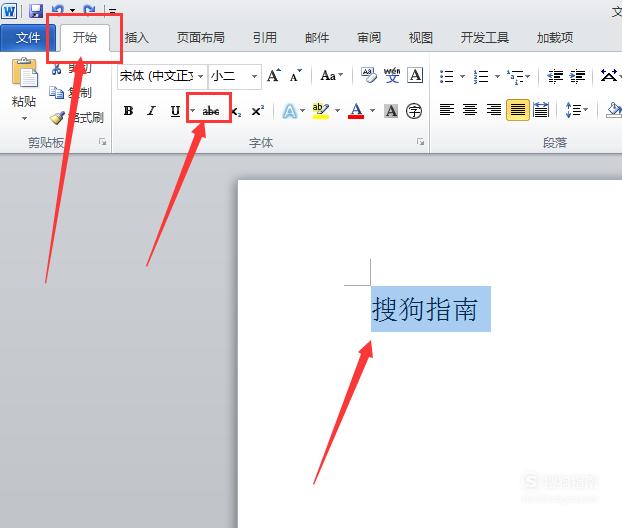Align text right

click(494, 109)
